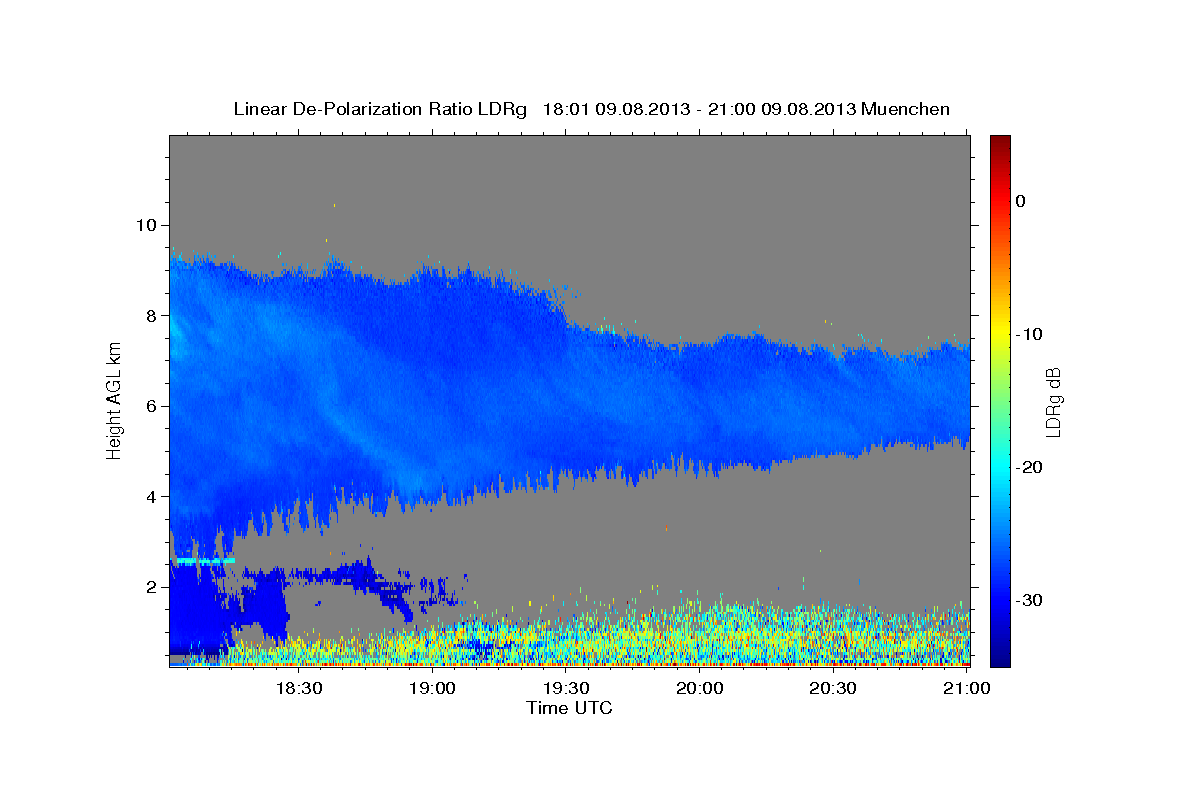Click the yellow section of the colorbar

coord(1000,335)
